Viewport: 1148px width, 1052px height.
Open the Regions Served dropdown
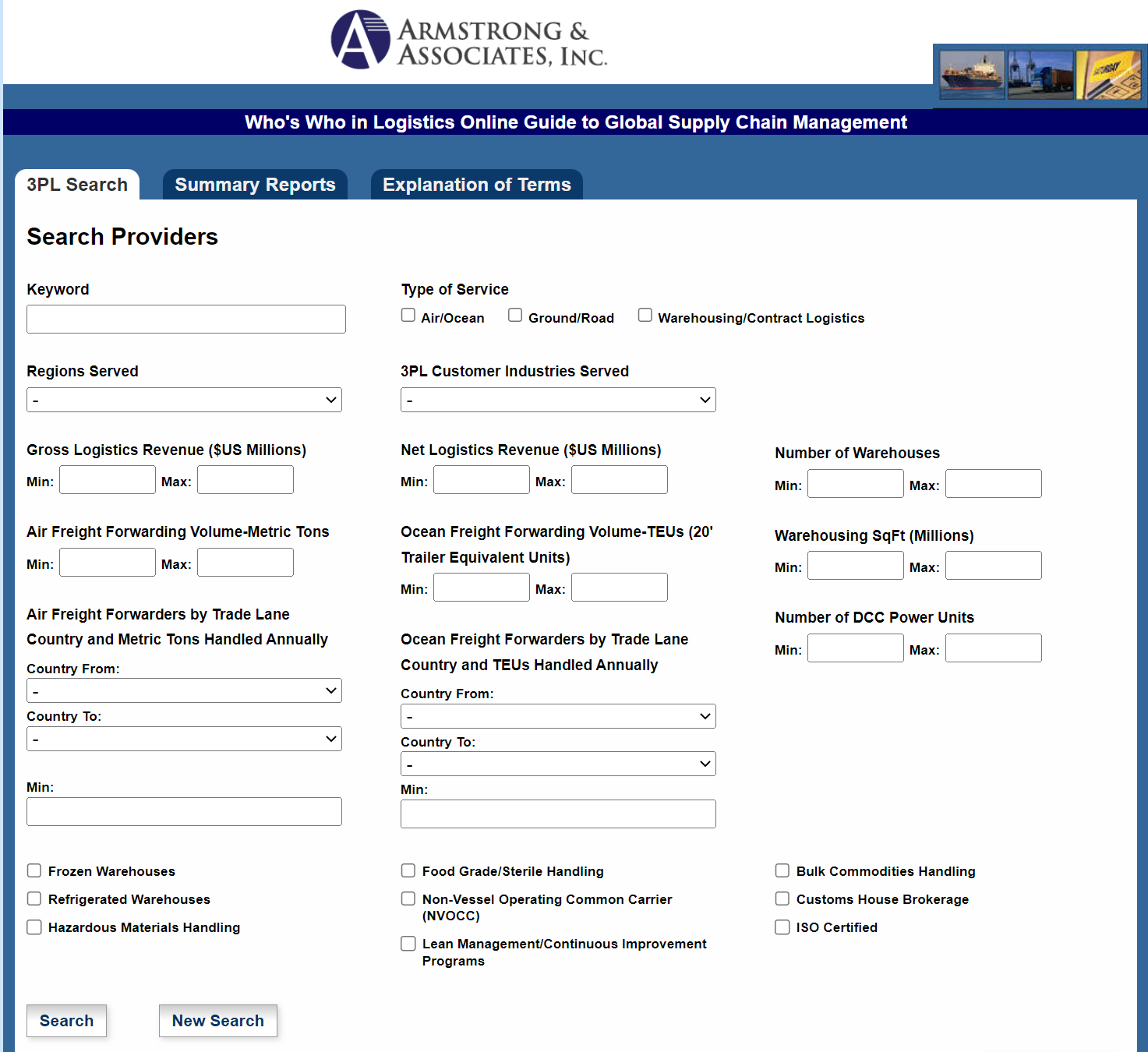184,400
